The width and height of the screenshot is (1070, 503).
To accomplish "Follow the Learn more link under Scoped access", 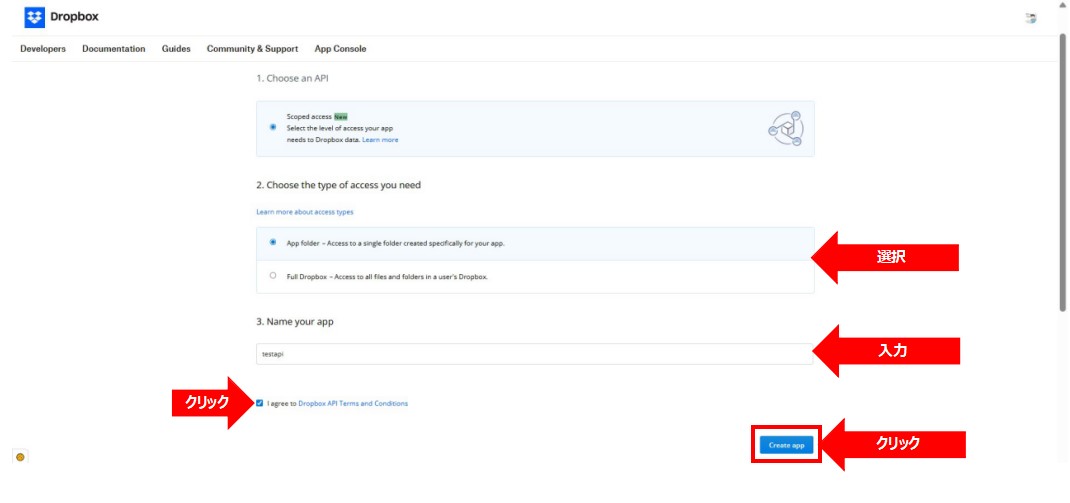I will pyautogui.click(x=380, y=140).
